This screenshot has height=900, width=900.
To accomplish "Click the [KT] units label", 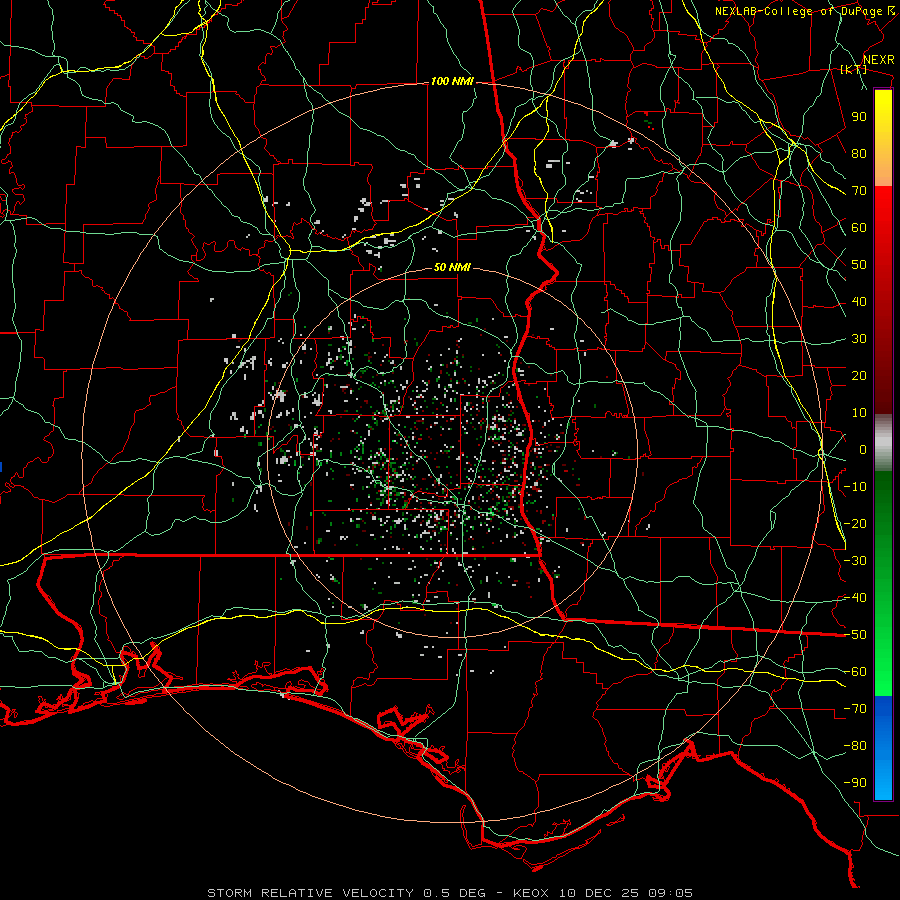I will [854, 69].
